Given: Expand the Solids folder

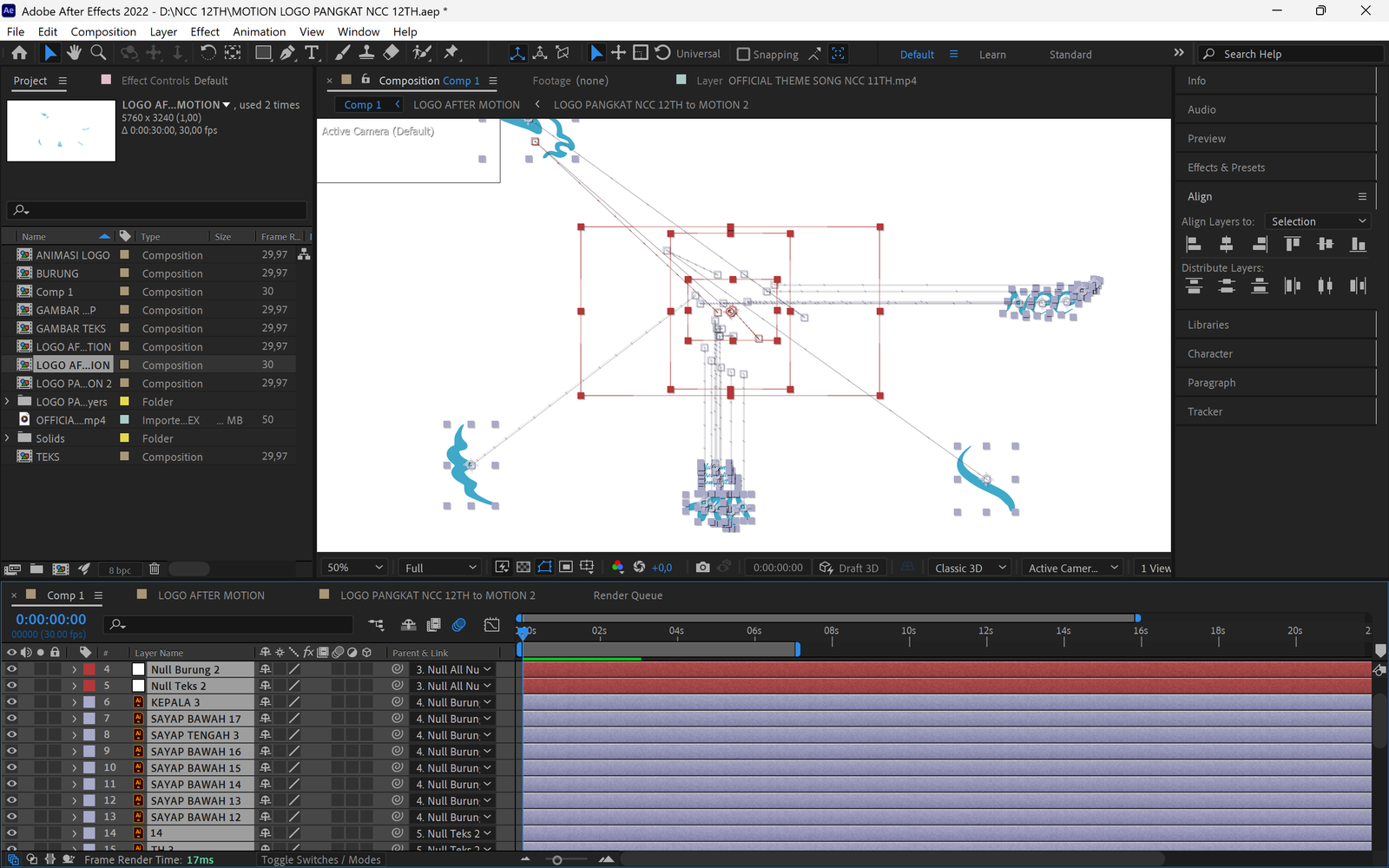Looking at the screenshot, I should coord(8,438).
